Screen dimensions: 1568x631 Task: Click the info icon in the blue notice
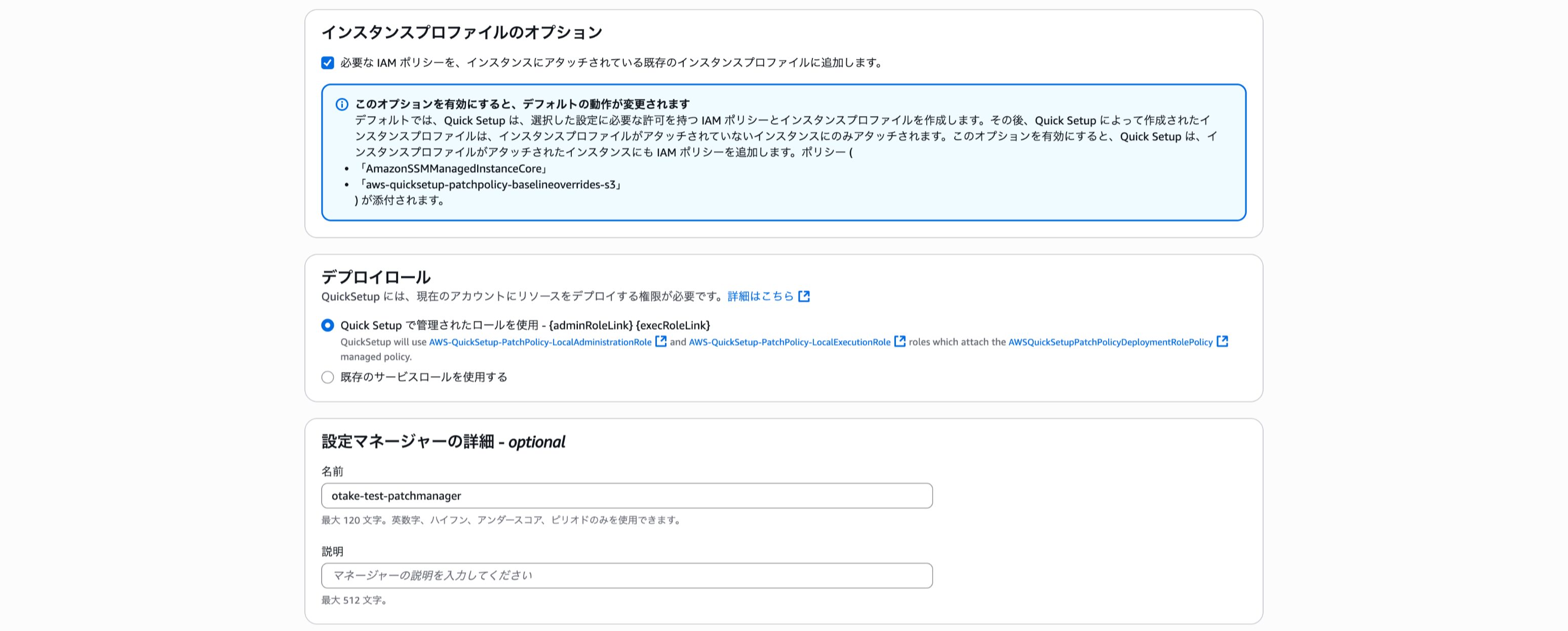(x=342, y=104)
